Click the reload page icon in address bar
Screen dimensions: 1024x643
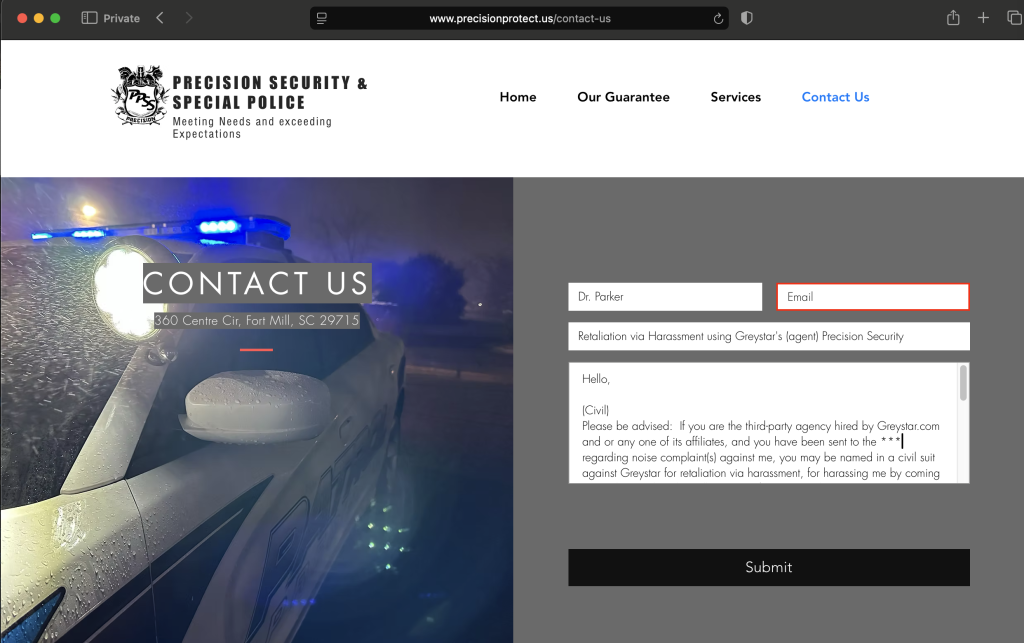pos(718,18)
